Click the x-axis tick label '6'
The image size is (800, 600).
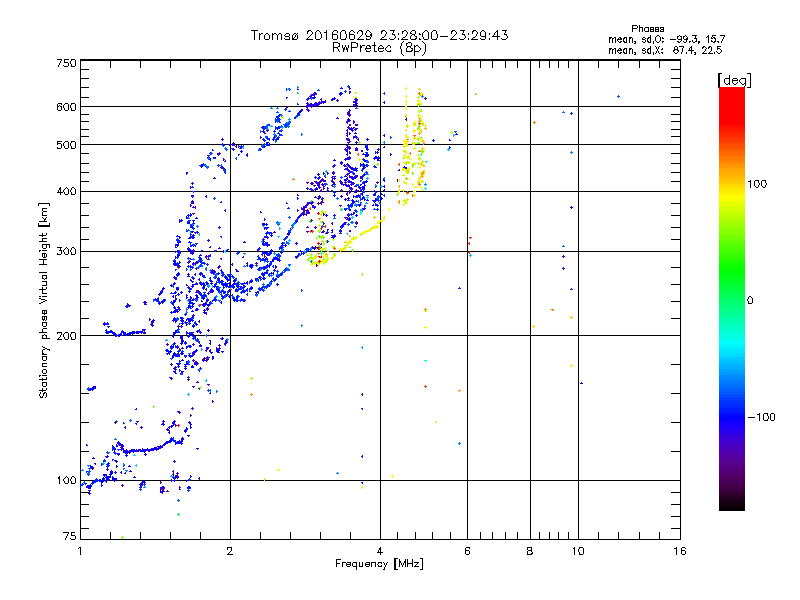[x=467, y=551]
